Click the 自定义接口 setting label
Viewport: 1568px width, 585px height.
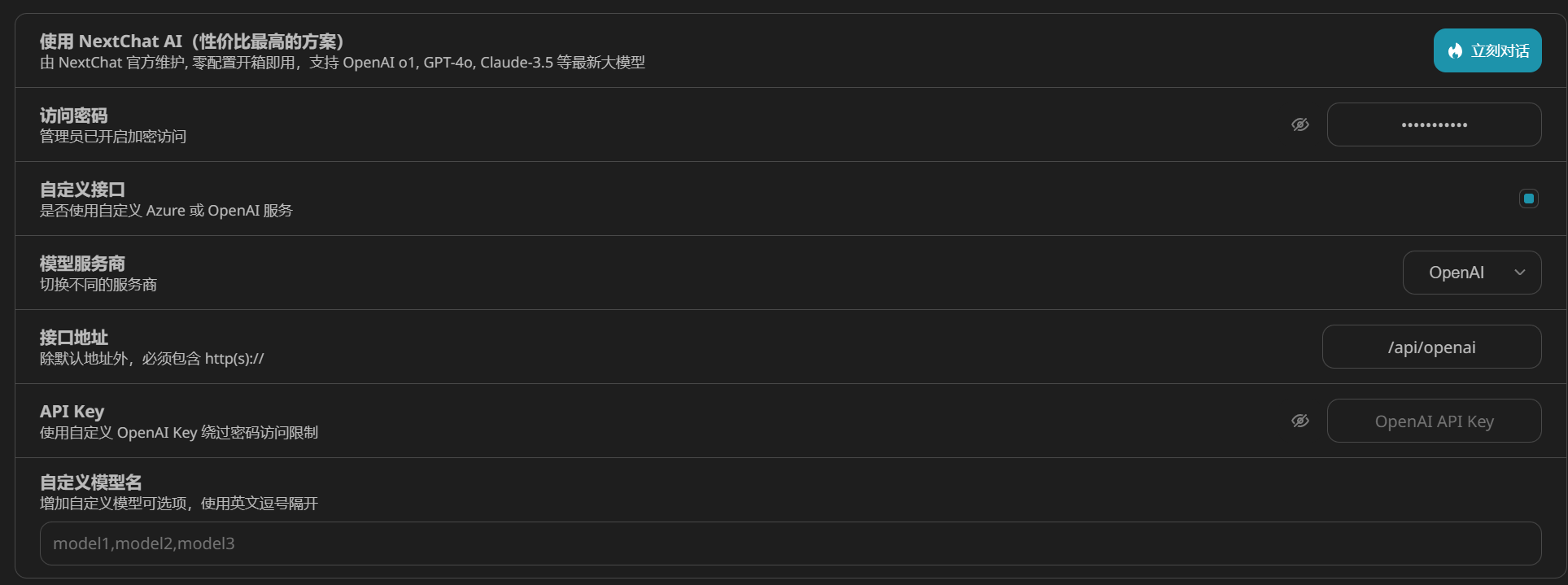coord(82,190)
